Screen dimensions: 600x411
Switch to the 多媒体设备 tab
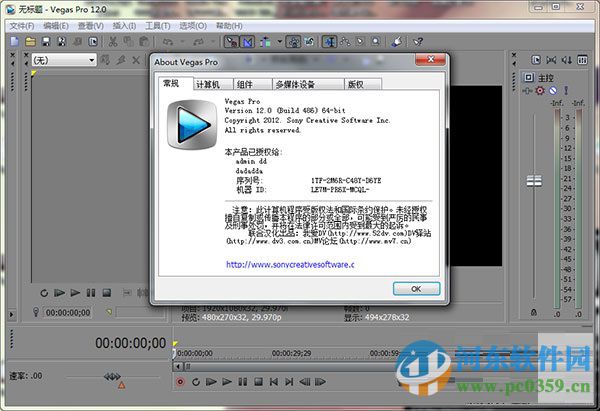coord(308,85)
